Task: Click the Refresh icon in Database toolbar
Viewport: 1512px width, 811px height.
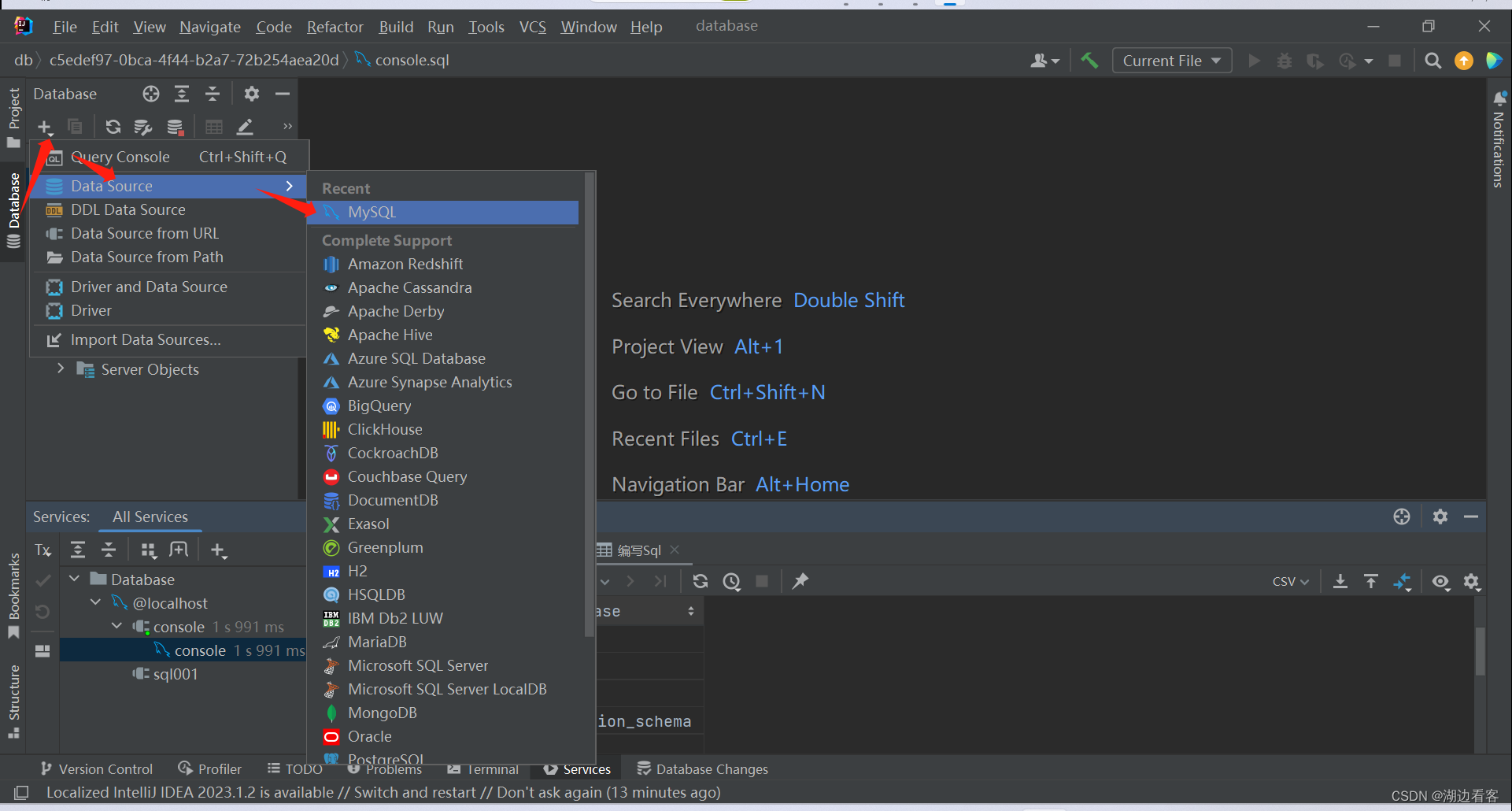Action: click(x=113, y=127)
